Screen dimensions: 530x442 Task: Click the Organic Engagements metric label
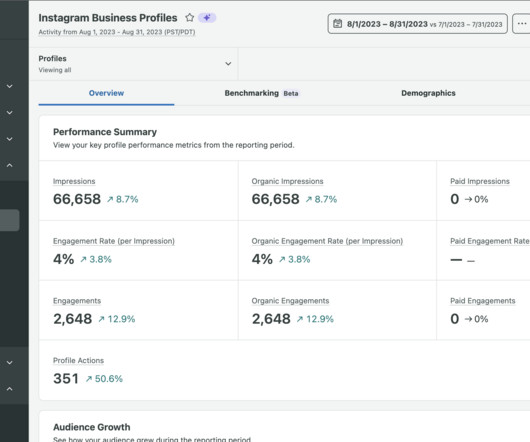[290, 301]
